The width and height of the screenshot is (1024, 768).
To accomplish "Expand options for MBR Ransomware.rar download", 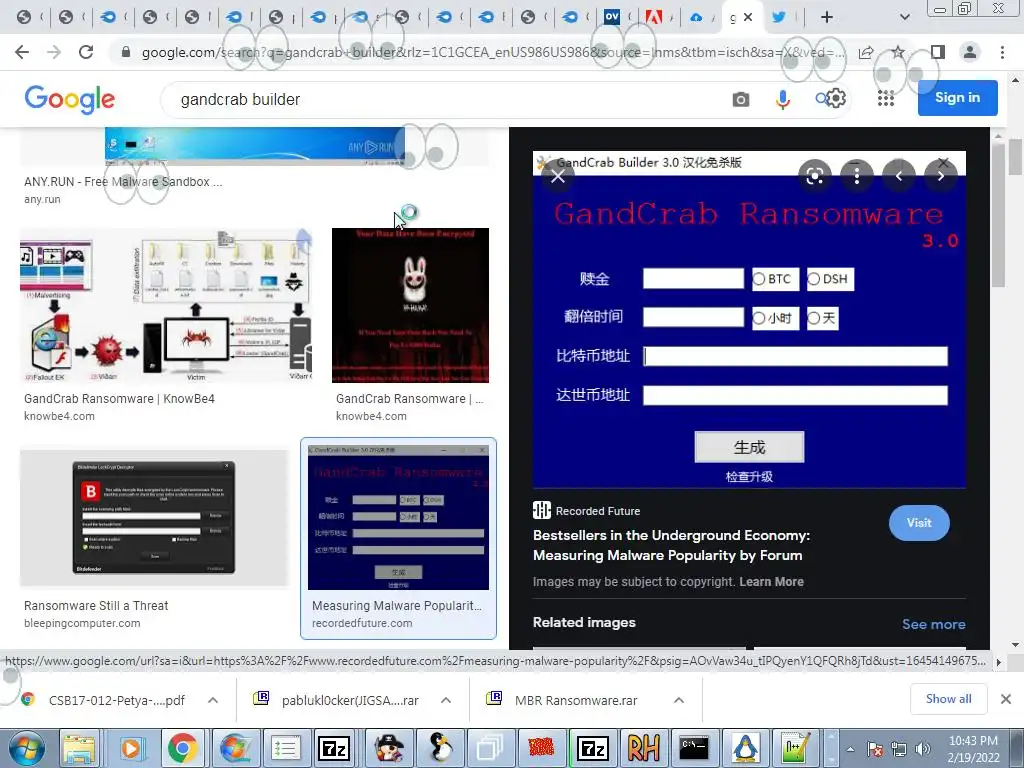I will pyautogui.click(x=679, y=700).
